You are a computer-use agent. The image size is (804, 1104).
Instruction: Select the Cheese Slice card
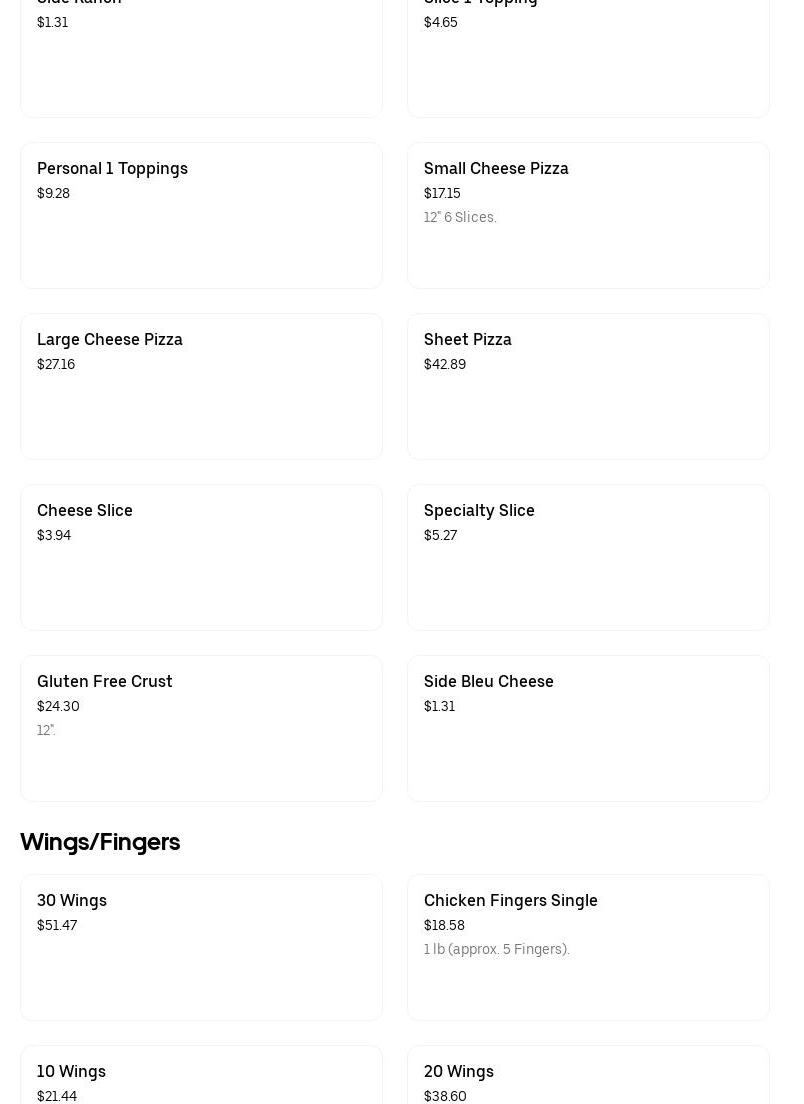(x=201, y=557)
